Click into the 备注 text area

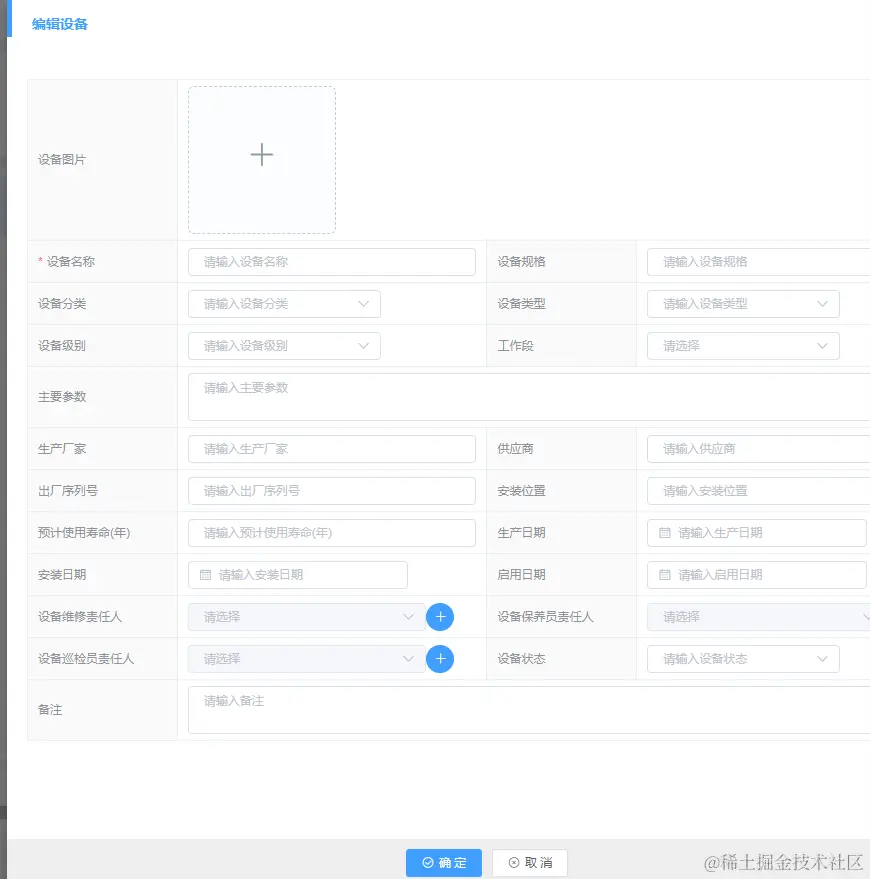tap(529, 710)
